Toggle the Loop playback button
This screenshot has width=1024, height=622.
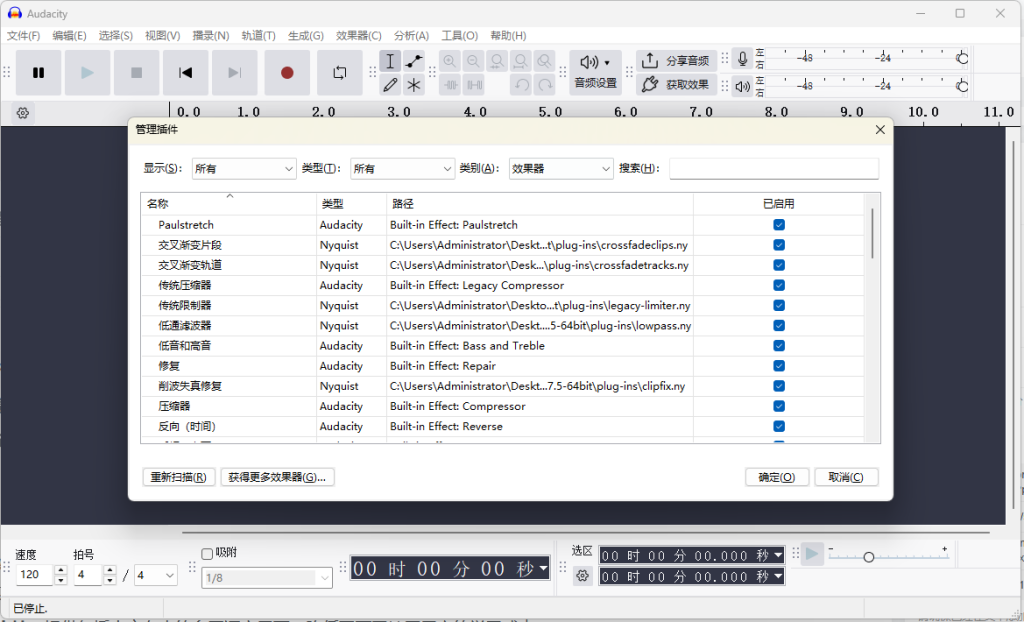(340, 73)
